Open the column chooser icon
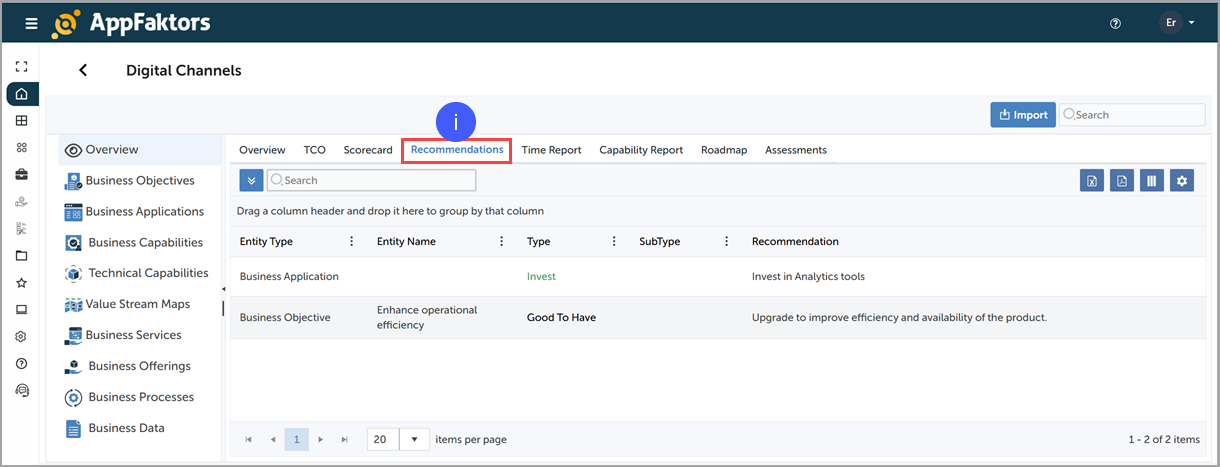Screen dimensions: 1220x467 coord(1152,181)
